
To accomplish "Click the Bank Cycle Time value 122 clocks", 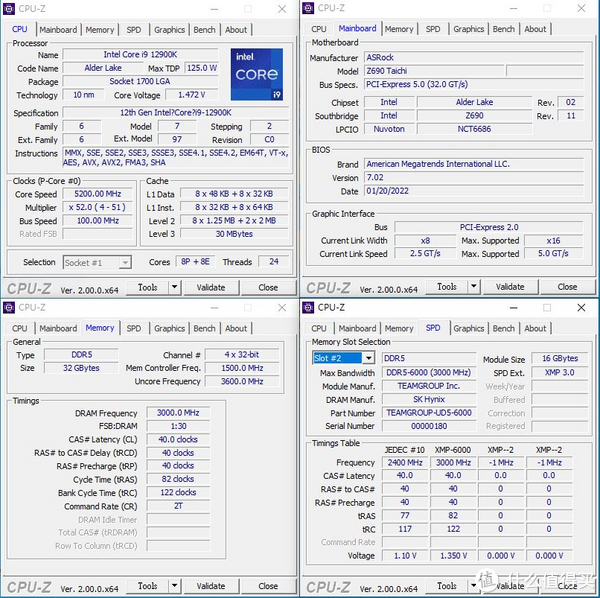I will pyautogui.click(x=178, y=492).
